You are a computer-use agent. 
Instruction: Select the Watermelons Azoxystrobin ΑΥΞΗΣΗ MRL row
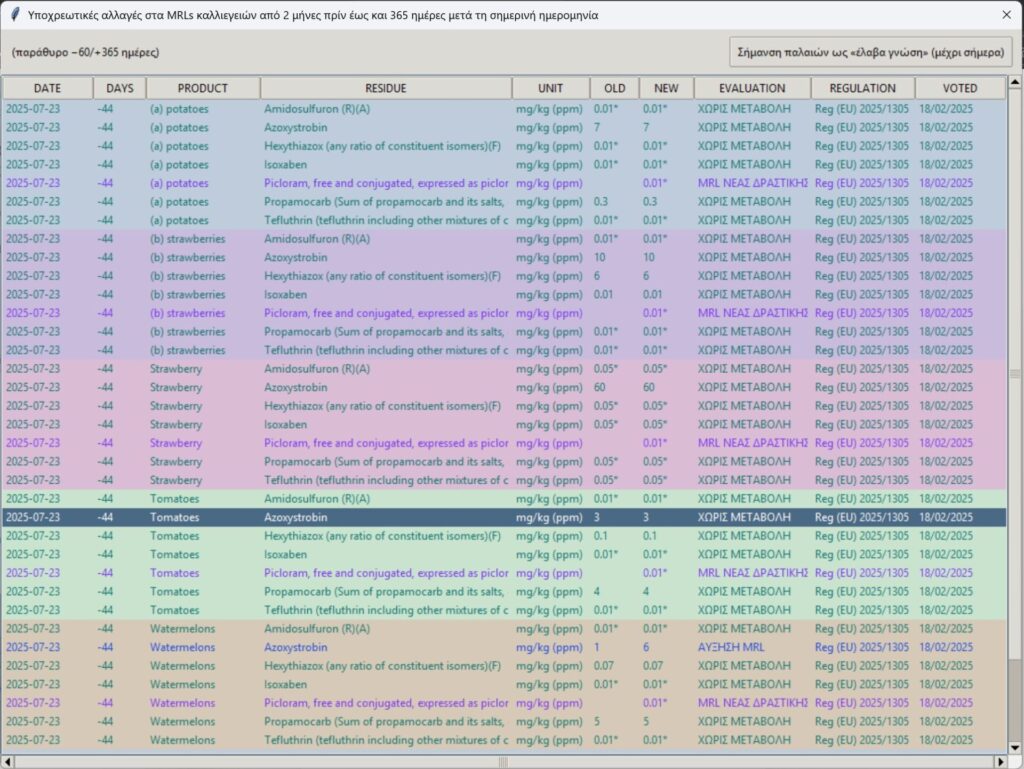click(x=504, y=647)
